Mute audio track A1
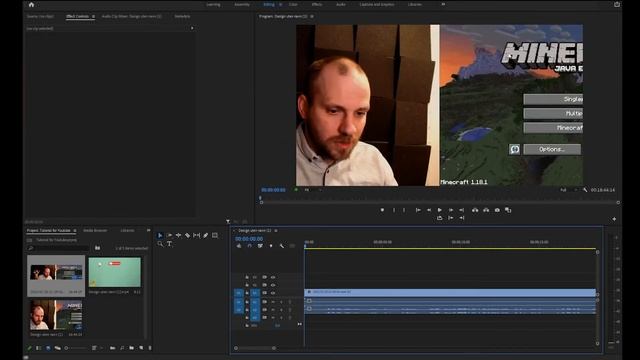Image resolution: width=640 pixels, height=360 pixels. pyautogui.click(x=273, y=302)
